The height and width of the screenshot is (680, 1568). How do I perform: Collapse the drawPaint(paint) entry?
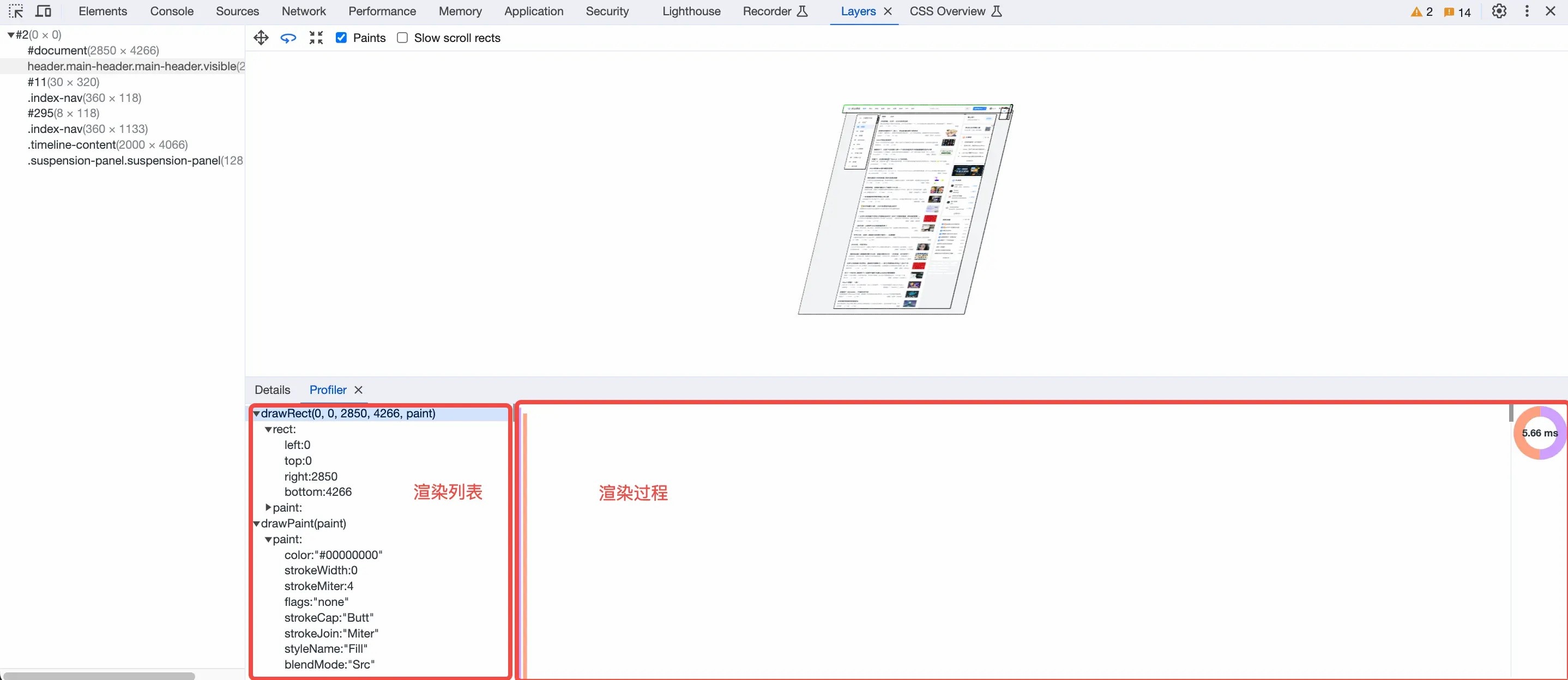click(x=256, y=523)
